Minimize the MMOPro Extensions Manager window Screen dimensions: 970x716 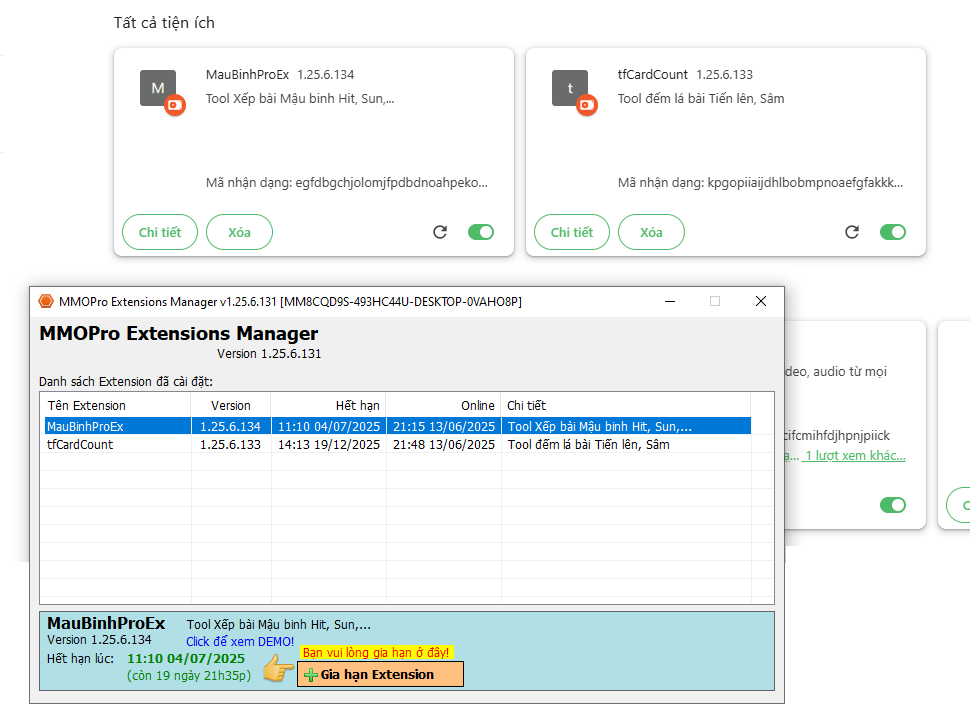[x=670, y=301]
